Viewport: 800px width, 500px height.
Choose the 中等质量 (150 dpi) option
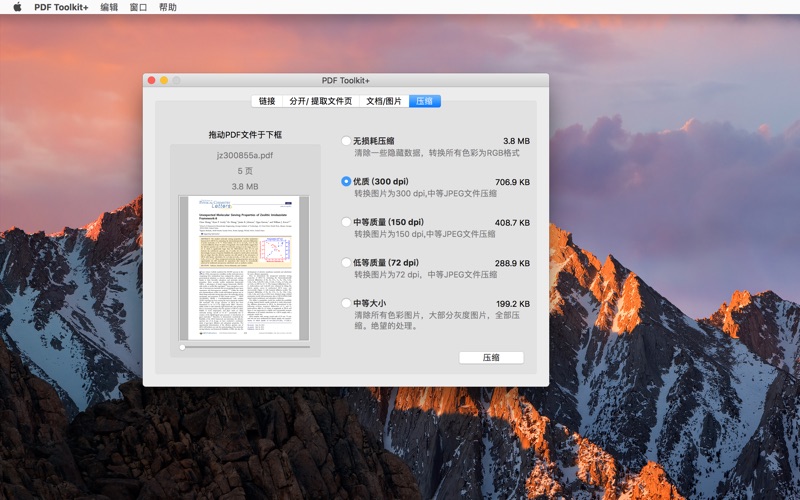(x=346, y=222)
